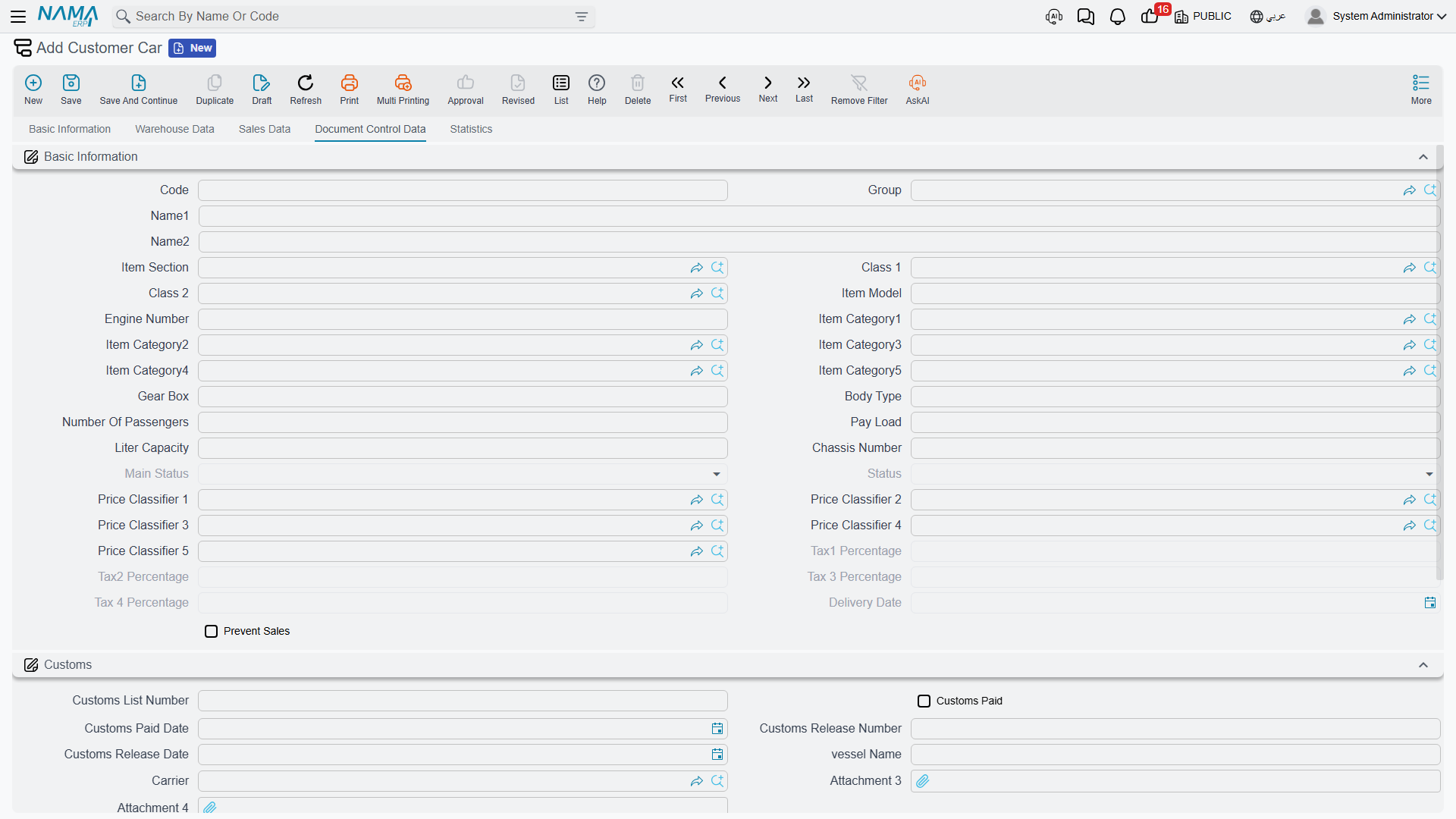This screenshot has height=819, width=1456.
Task: Go to Previous record
Action: 723,89
